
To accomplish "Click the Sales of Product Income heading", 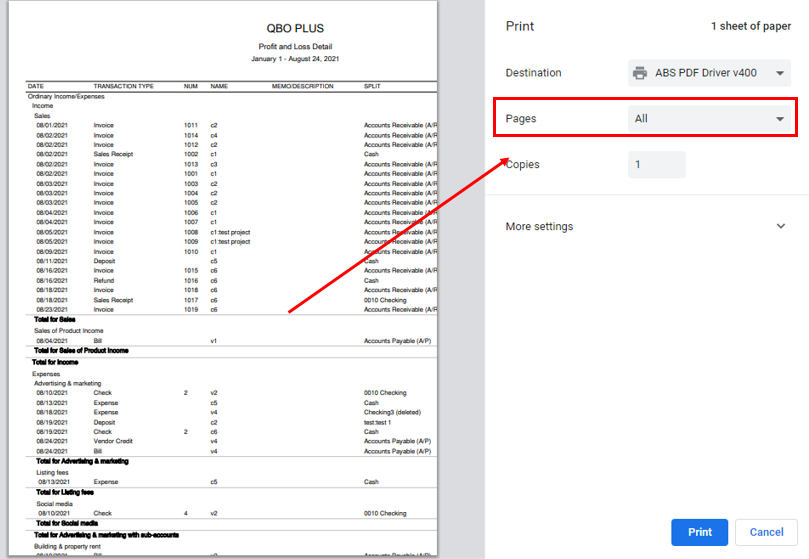I will tap(69, 331).
